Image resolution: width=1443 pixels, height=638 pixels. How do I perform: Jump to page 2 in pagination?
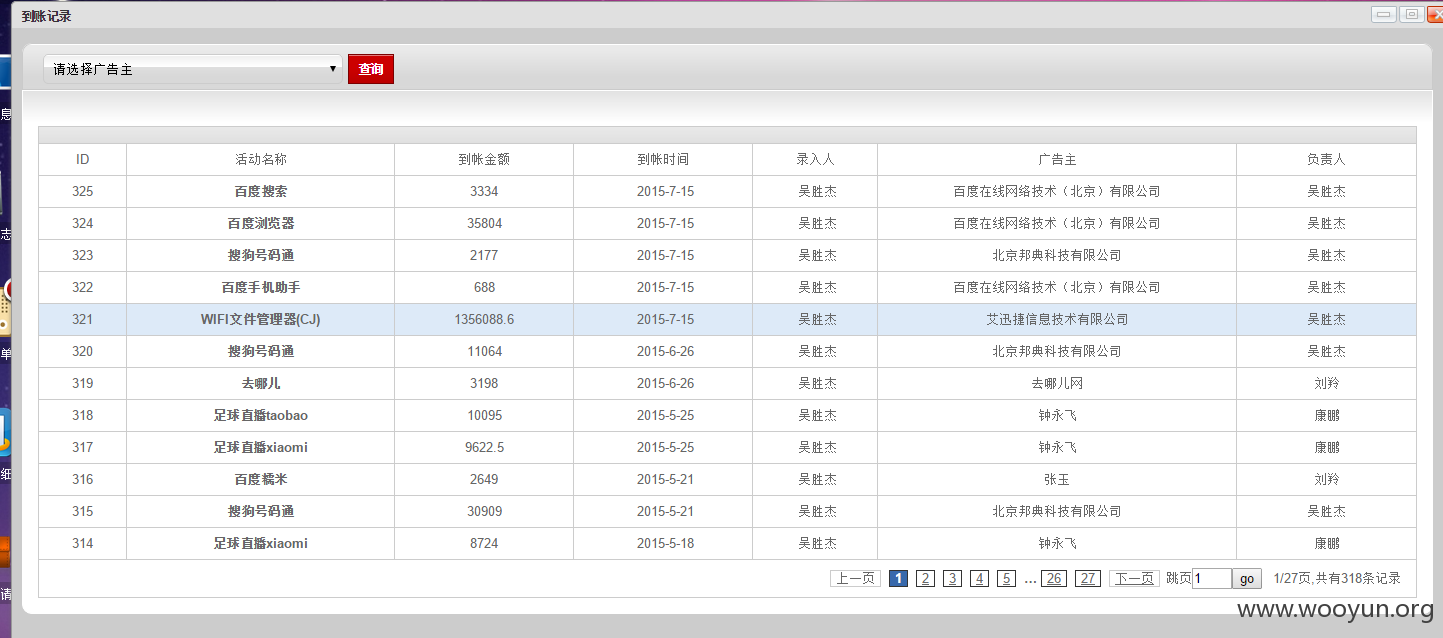click(x=925, y=578)
